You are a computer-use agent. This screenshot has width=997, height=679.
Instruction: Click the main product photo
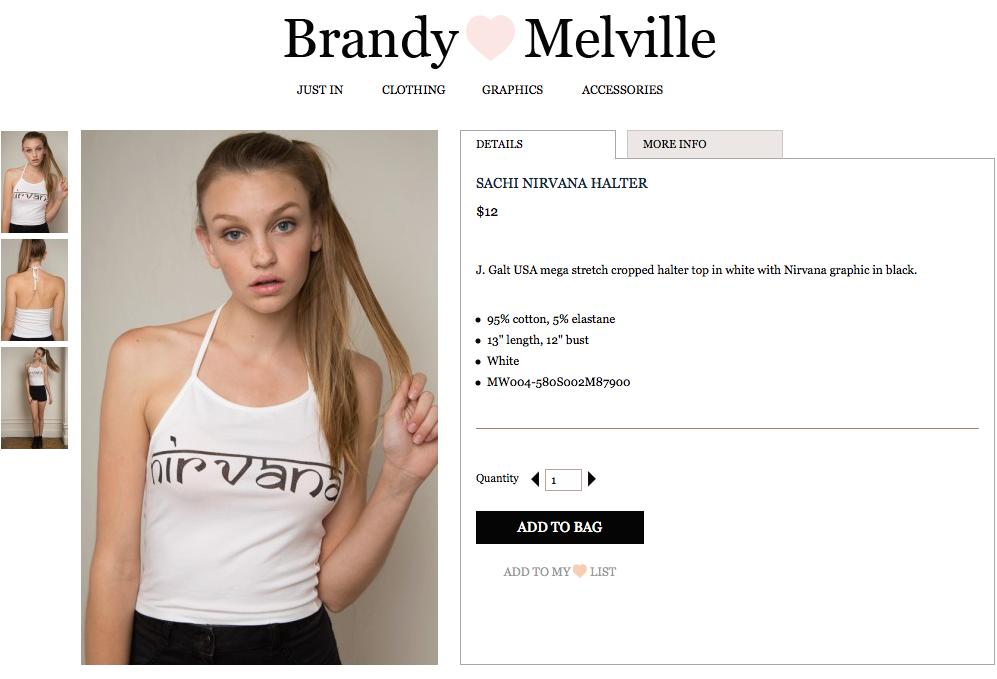pos(259,397)
